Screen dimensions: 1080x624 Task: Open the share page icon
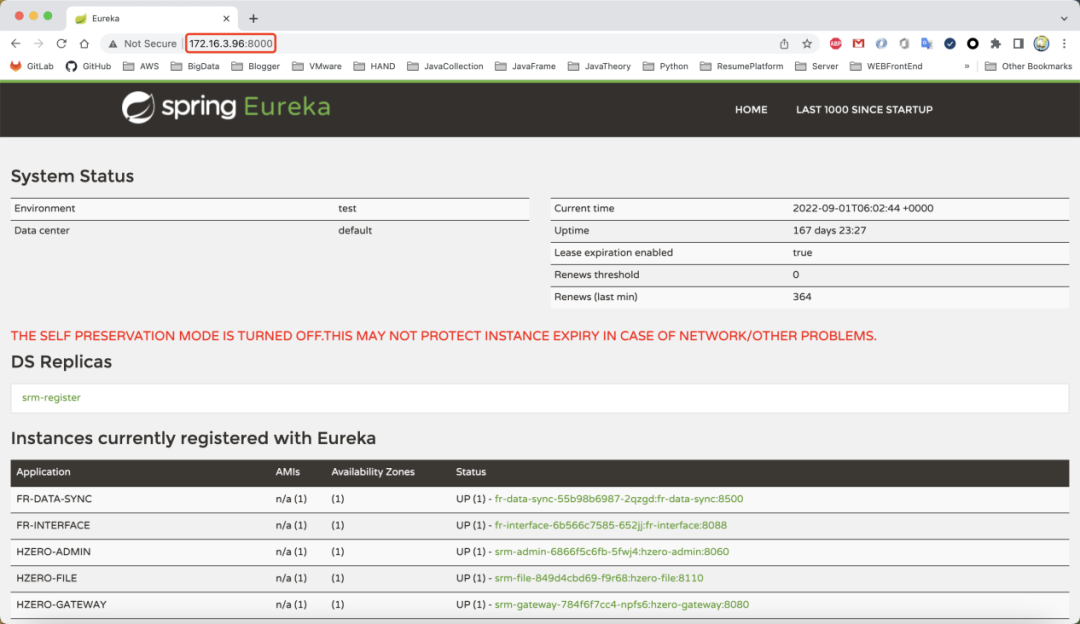pos(784,43)
